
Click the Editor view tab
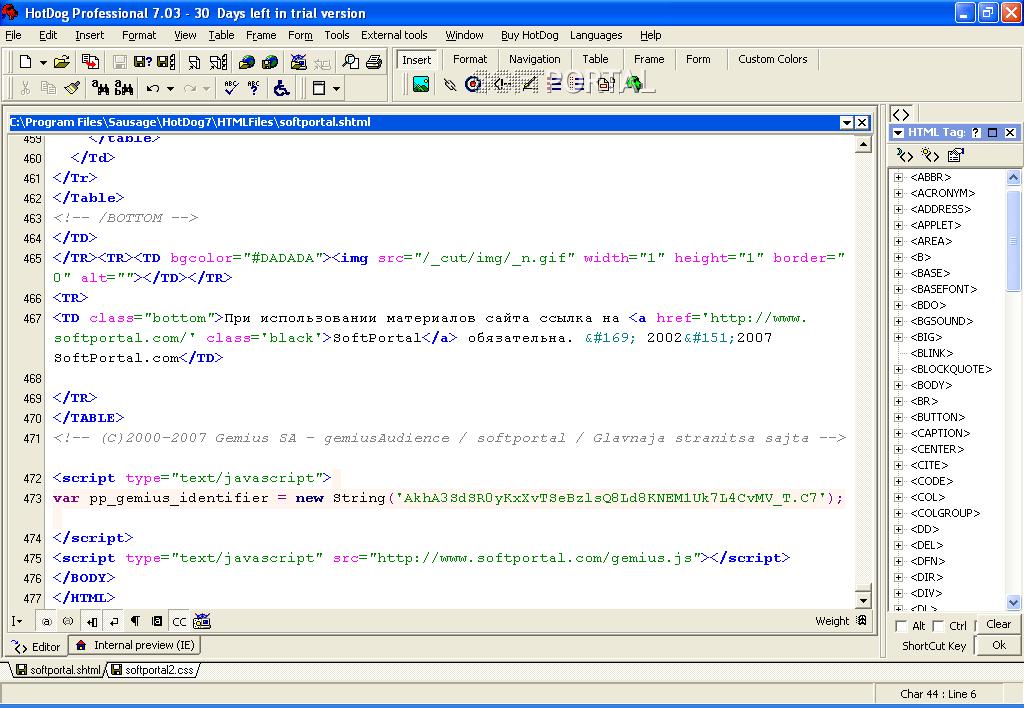(37, 647)
